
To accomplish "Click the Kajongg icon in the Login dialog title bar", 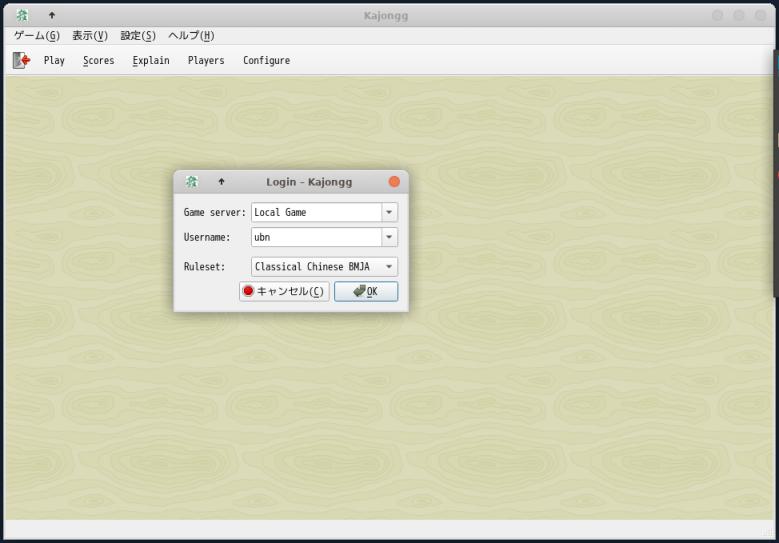I will tap(192, 182).
